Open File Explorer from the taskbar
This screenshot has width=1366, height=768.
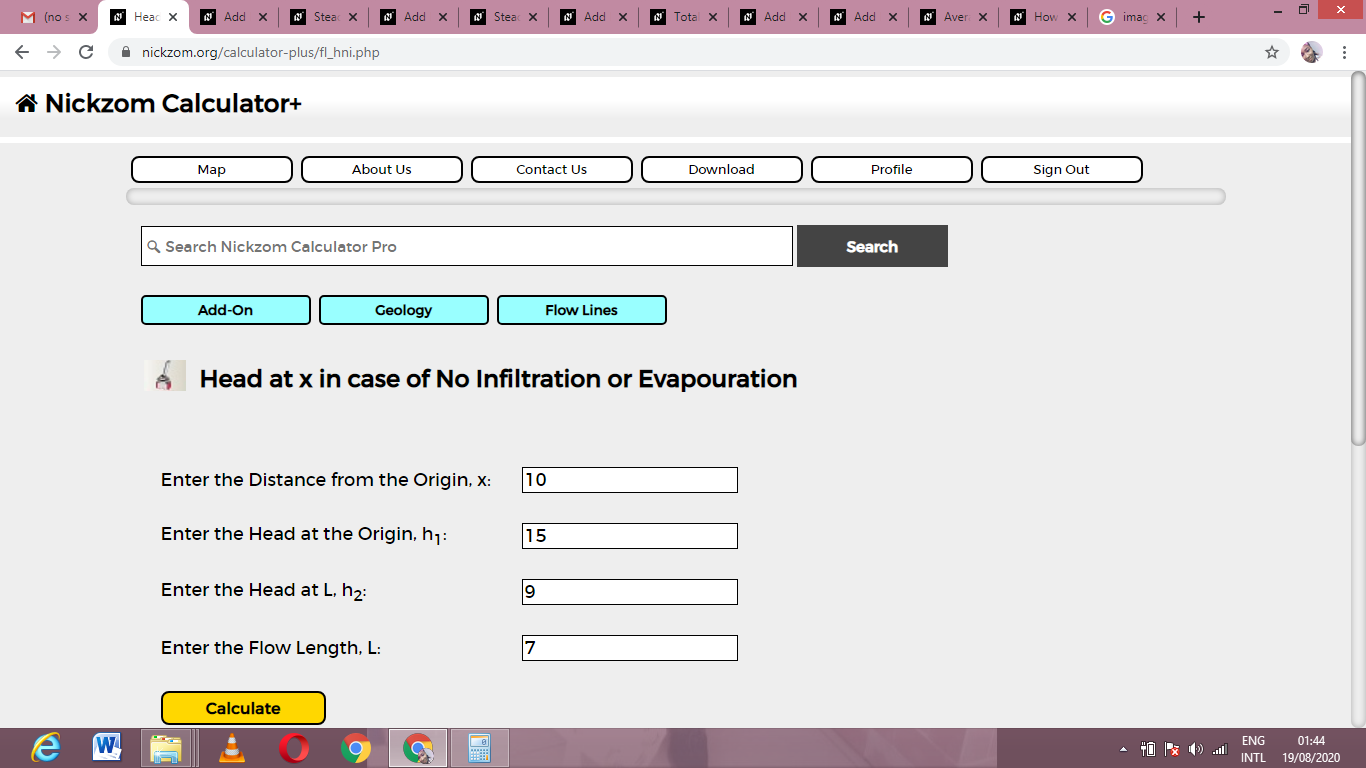(x=166, y=748)
